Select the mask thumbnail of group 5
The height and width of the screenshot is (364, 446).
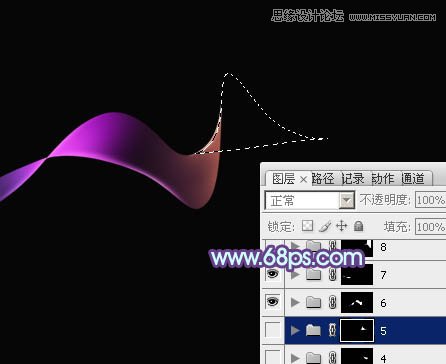click(x=357, y=330)
